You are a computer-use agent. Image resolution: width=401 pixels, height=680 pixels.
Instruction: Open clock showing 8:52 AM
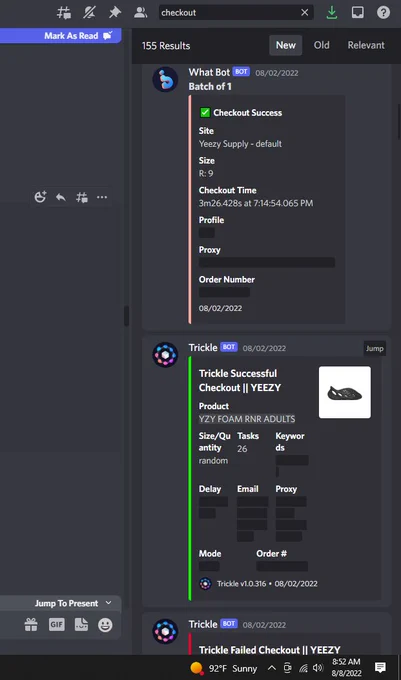[346, 668]
